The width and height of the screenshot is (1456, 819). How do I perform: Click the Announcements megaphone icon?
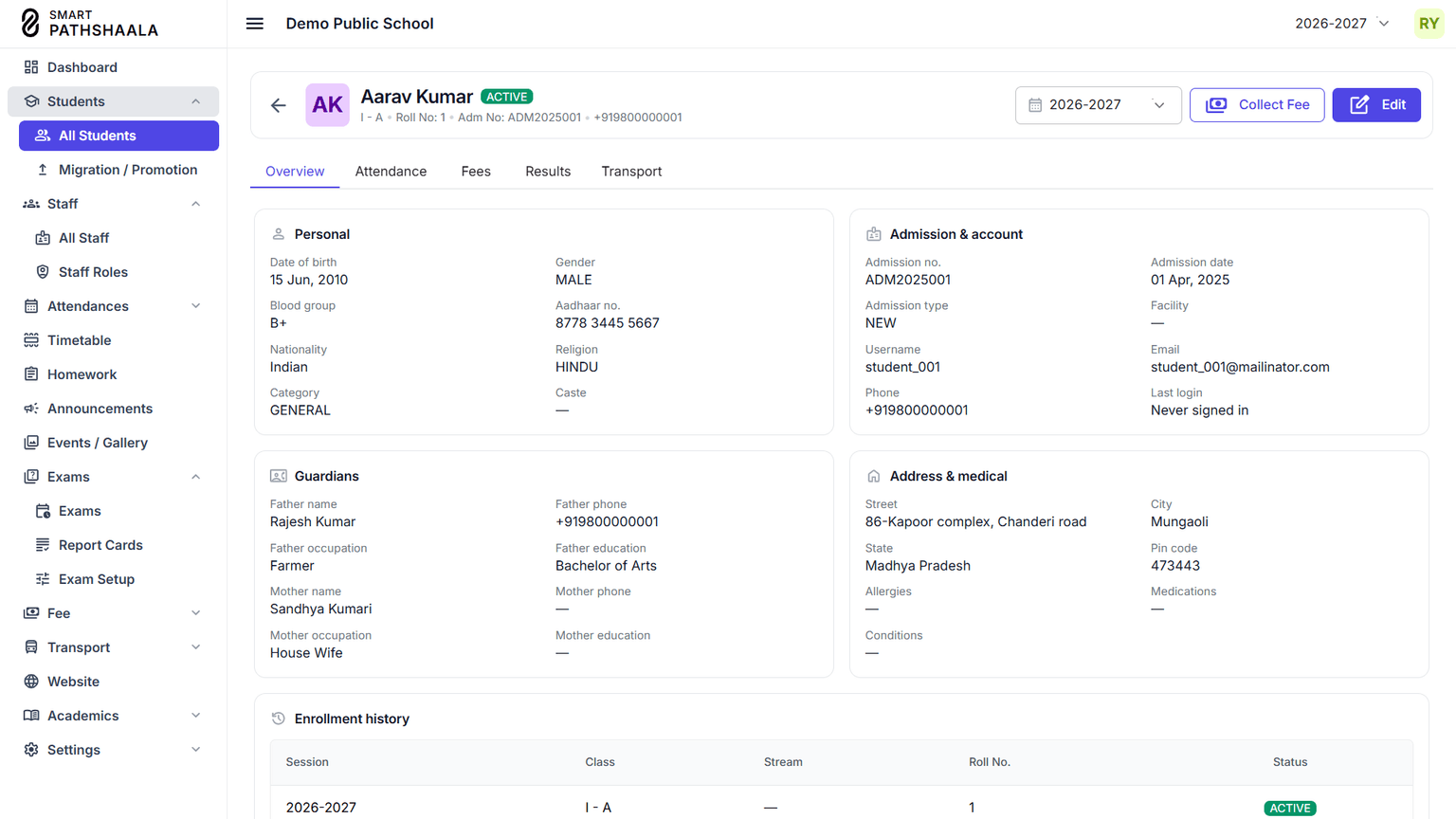[31, 409]
